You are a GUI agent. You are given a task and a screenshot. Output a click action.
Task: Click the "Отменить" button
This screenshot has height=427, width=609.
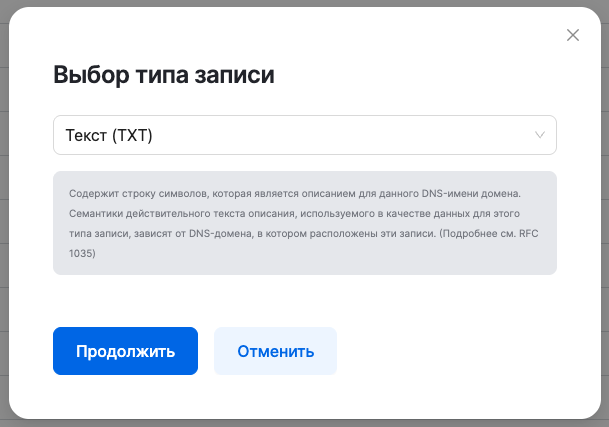point(275,351)
